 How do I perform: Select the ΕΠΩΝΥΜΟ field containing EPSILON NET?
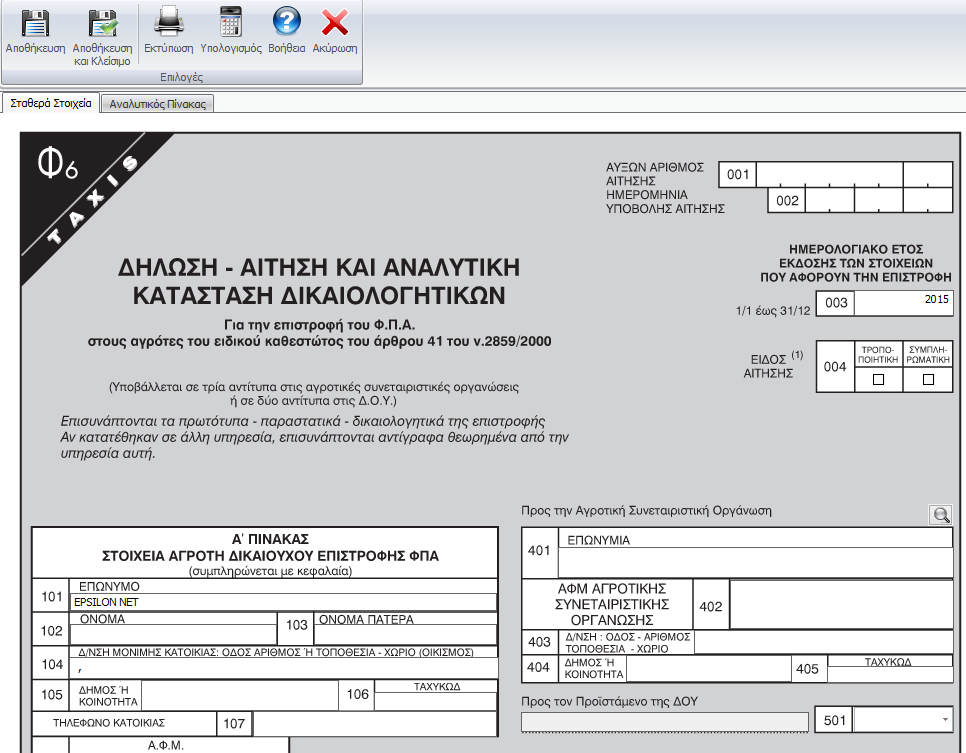click(283, 602)
